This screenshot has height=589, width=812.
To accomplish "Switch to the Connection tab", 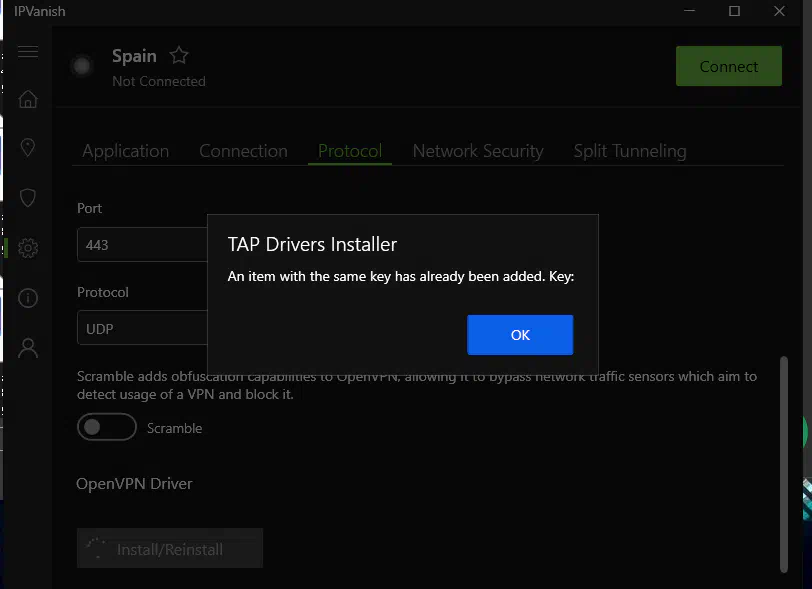I will [243, 151].
